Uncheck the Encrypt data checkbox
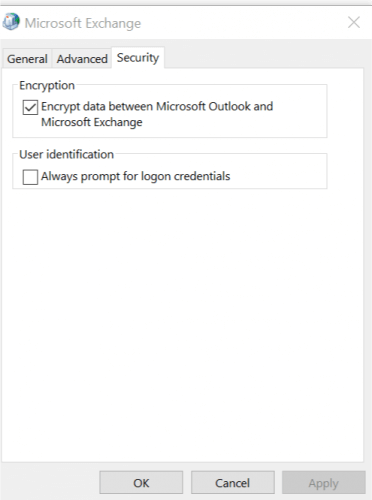The width and height of the screenshot is (372, 500). (x=30, y=107)
